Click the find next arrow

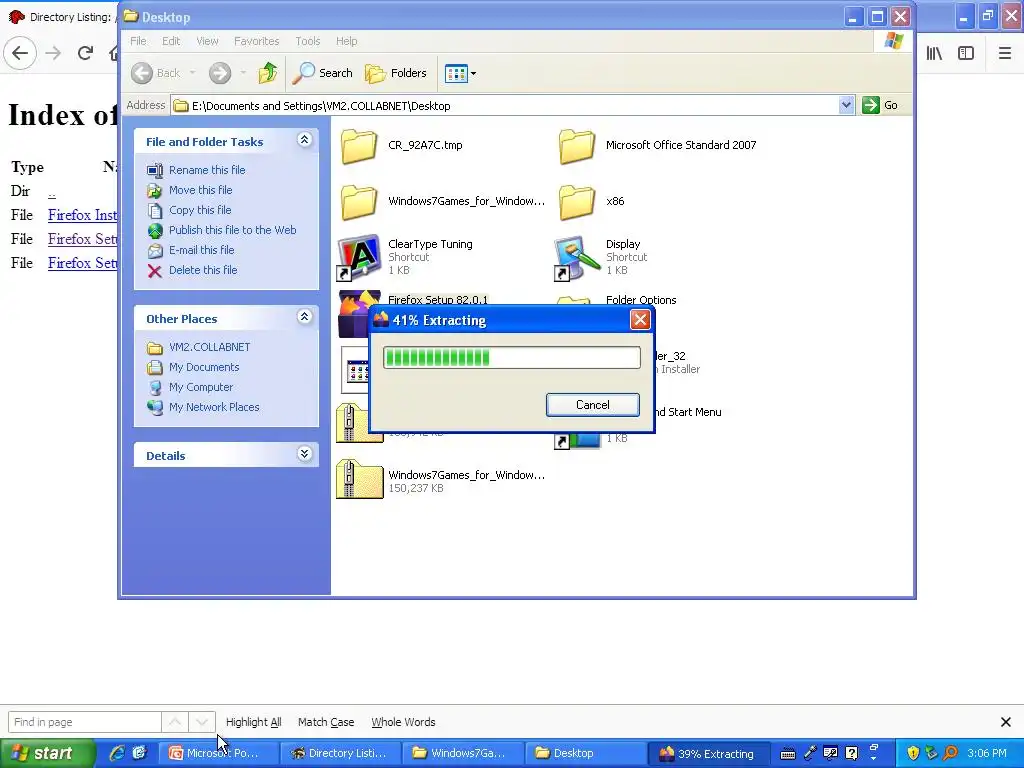pos(202,722)
